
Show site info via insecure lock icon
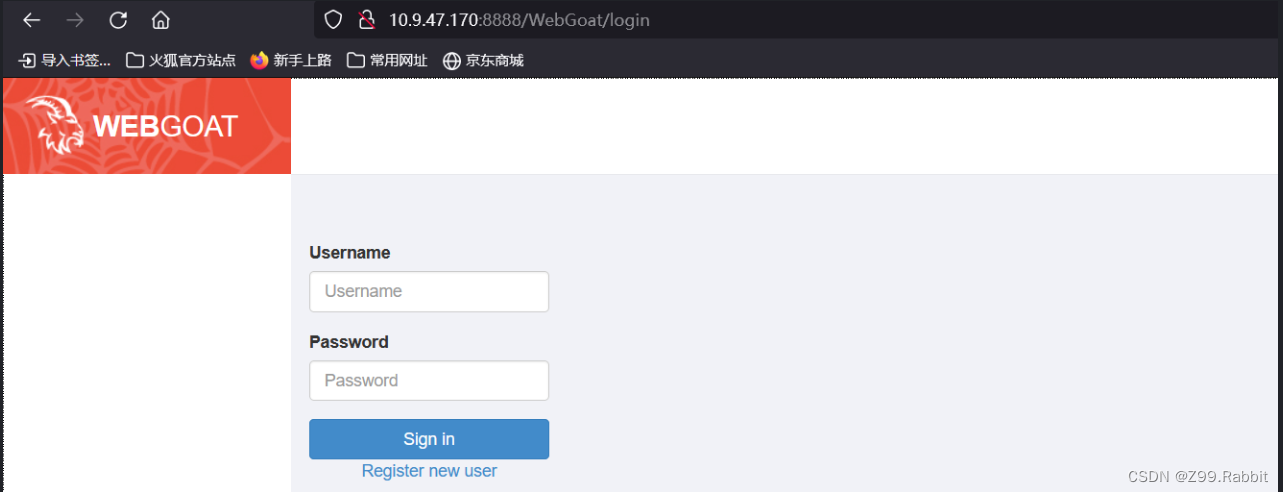[x=366, y=20]
